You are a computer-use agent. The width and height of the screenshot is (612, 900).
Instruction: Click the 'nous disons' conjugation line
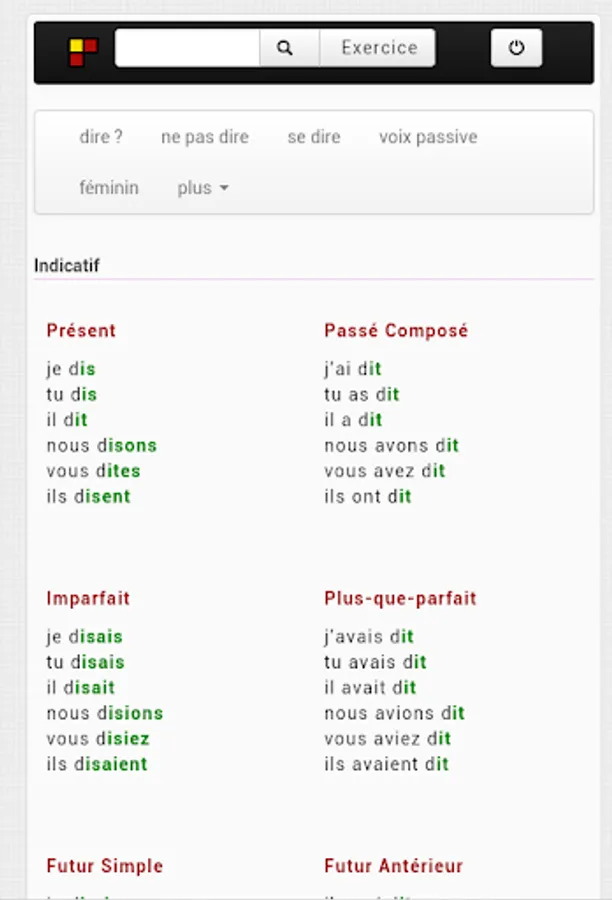tap(102, 446)
